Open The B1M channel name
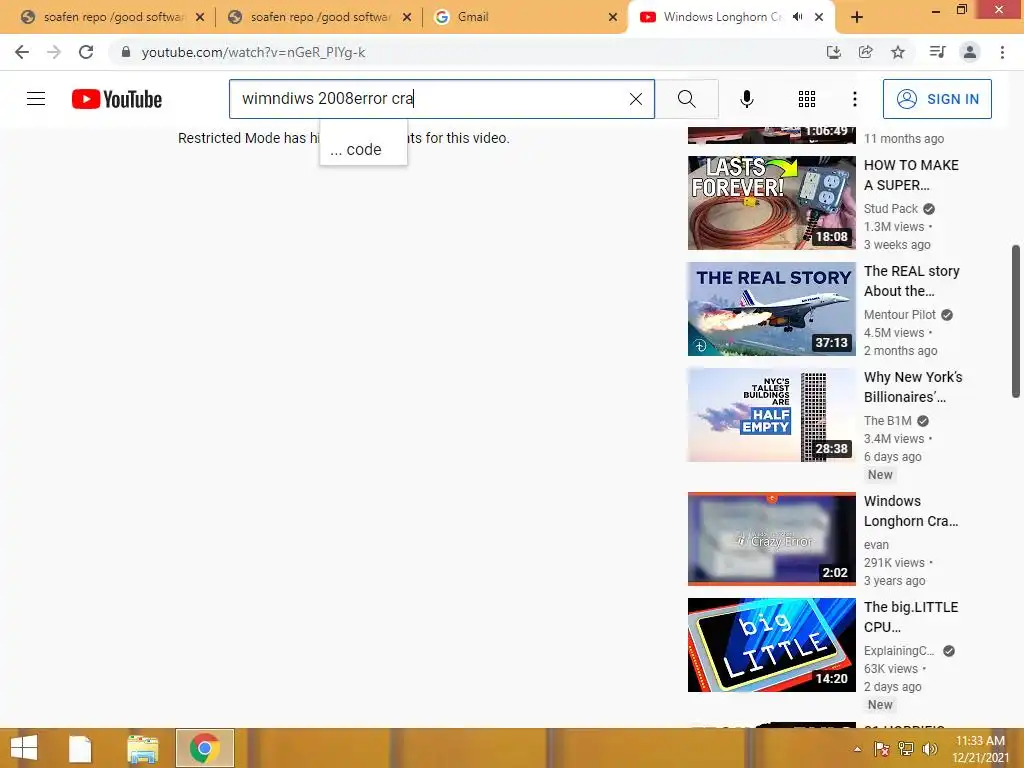This screenshot has width=1024, height=768. pyautogui.click(x=888, y=421)
